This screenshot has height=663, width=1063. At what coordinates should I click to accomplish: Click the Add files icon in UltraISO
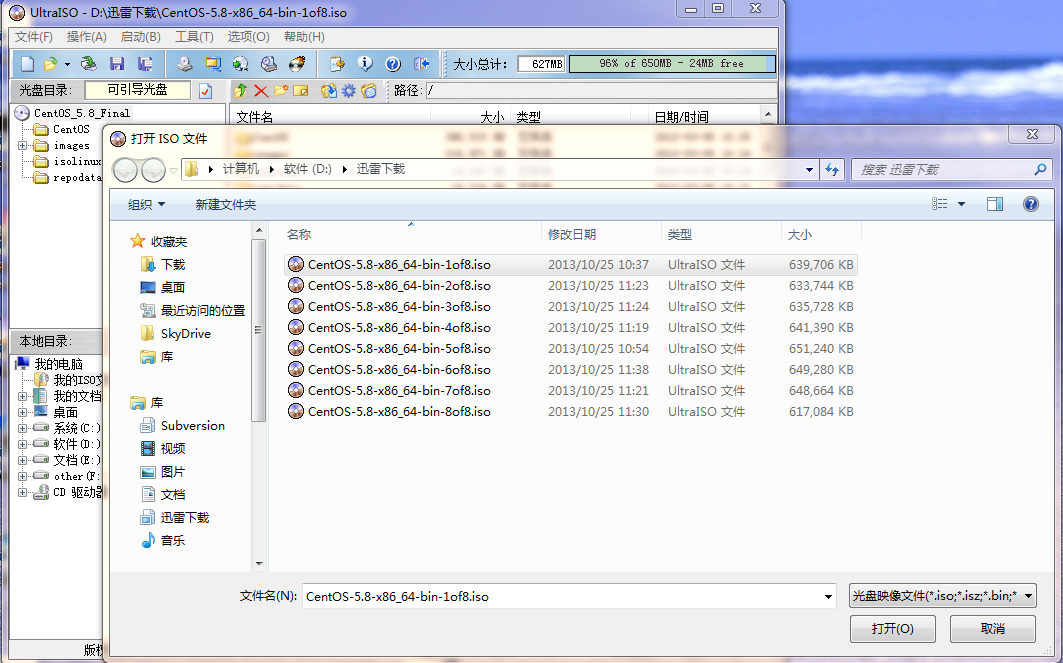[329, 90]
